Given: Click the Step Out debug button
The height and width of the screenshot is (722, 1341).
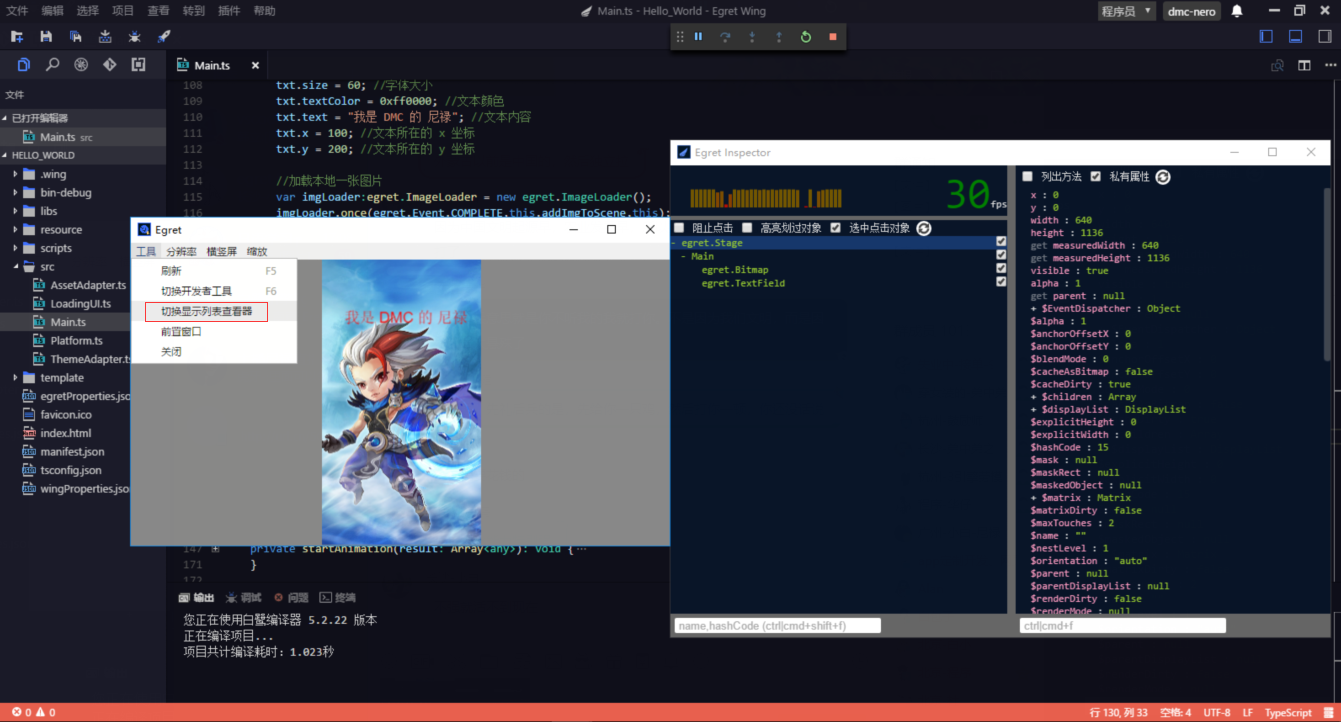Looking at the screenshot, I should click(779, 37).
